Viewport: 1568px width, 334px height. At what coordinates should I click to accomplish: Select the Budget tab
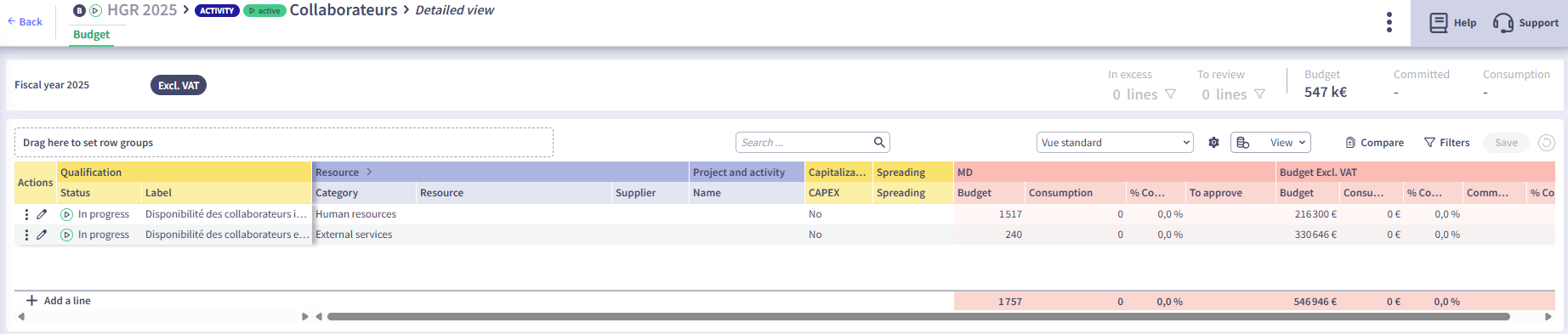coord(91,35)
